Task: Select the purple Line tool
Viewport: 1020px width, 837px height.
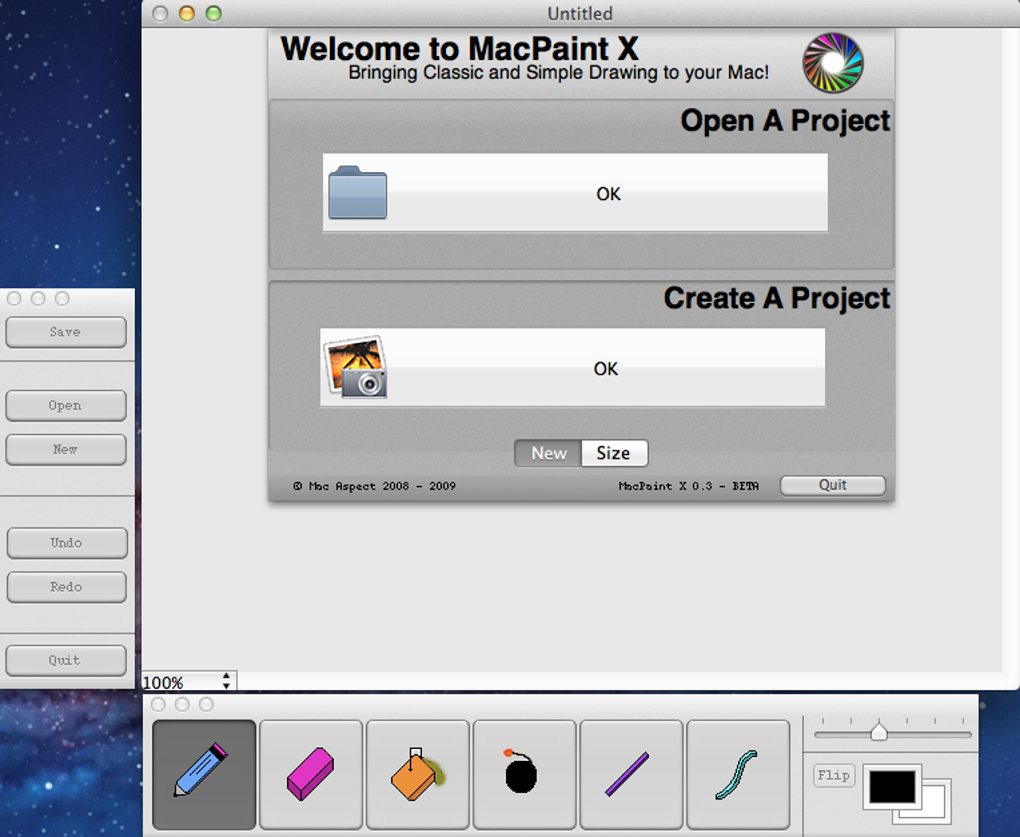Action: pyautogui.click(x=631, y=774)
